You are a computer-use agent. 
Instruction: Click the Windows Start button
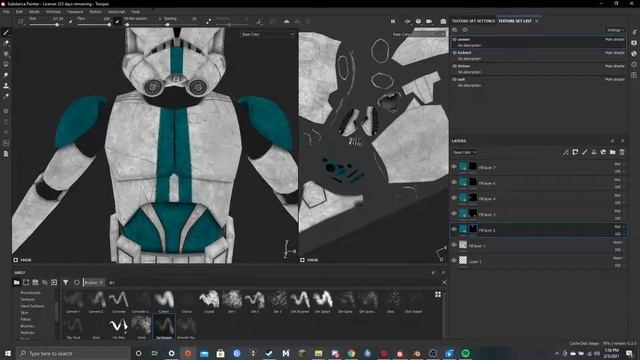point(8,353)
